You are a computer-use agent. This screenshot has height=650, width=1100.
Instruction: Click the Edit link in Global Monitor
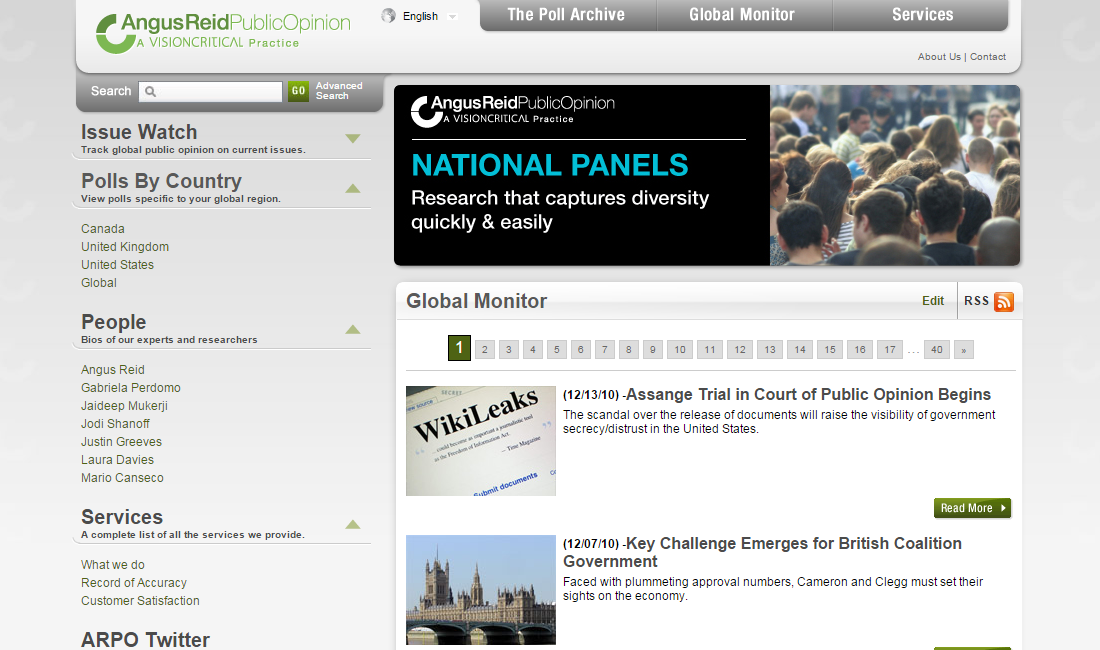point(933,301)
